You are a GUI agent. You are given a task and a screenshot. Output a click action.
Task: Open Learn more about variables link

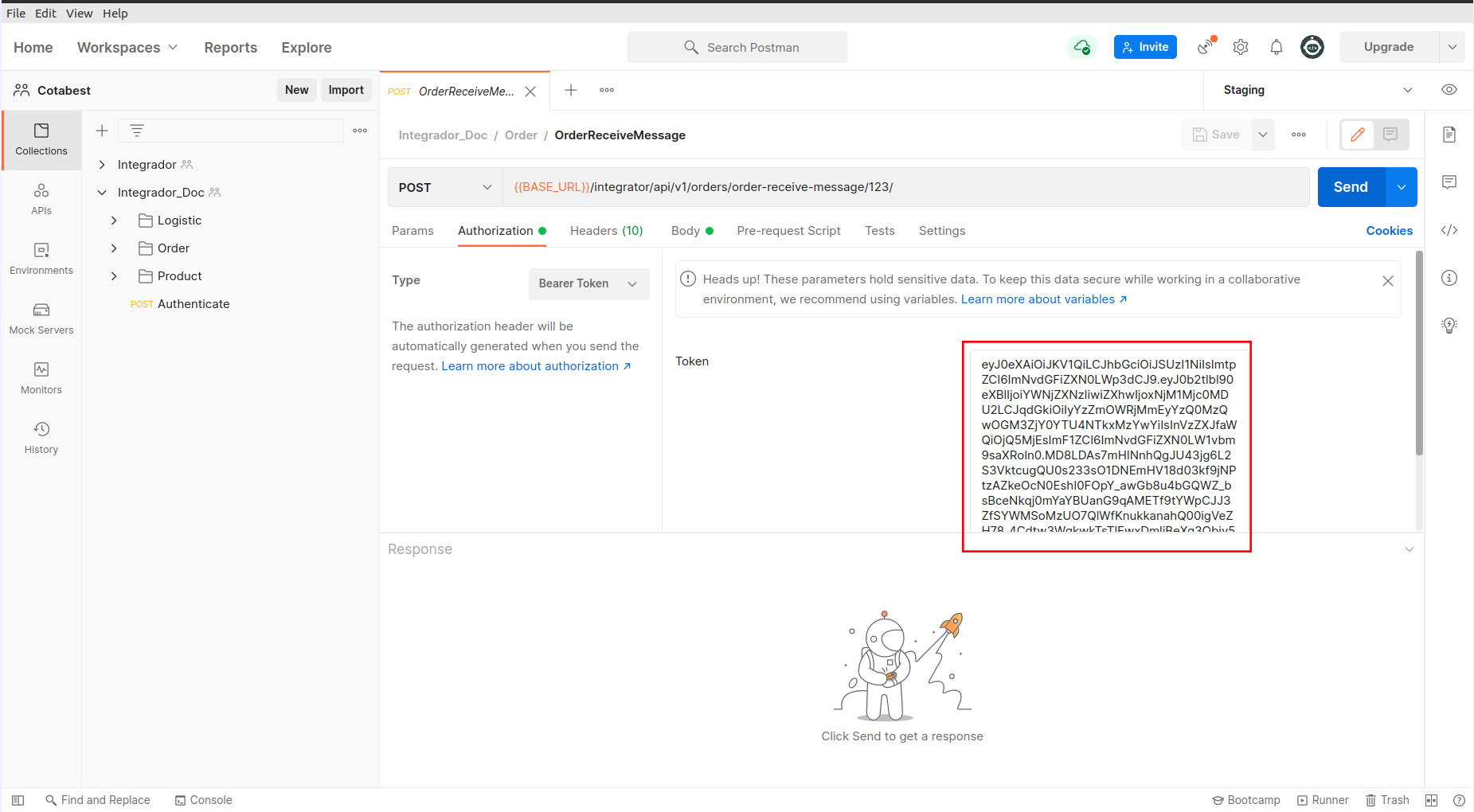pyautogui.click(x=1044, y=299)
